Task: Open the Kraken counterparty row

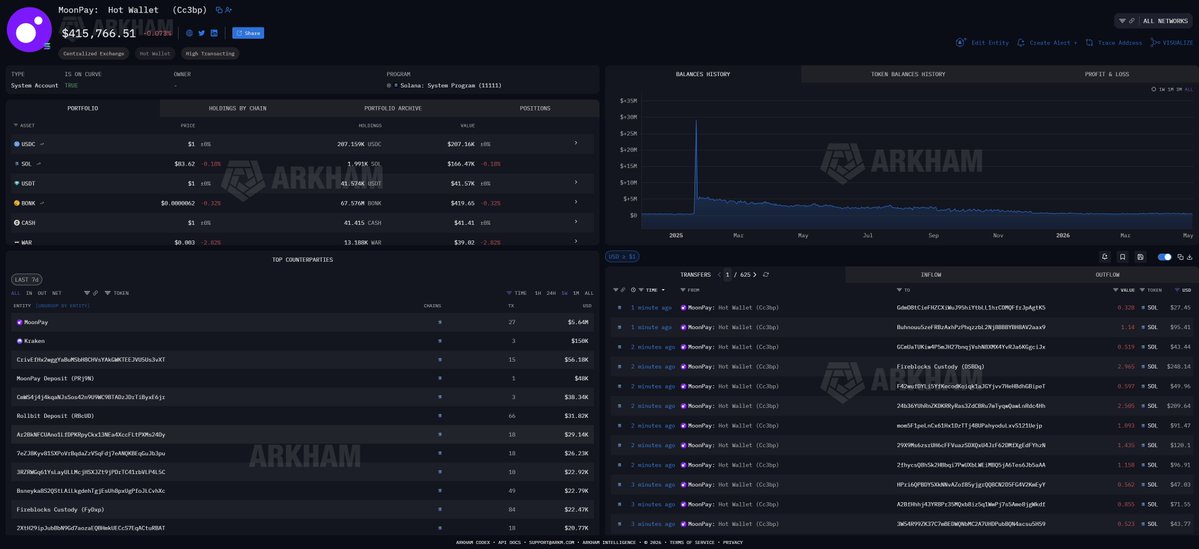Action: pyautogui.click(x=302, y=341)
